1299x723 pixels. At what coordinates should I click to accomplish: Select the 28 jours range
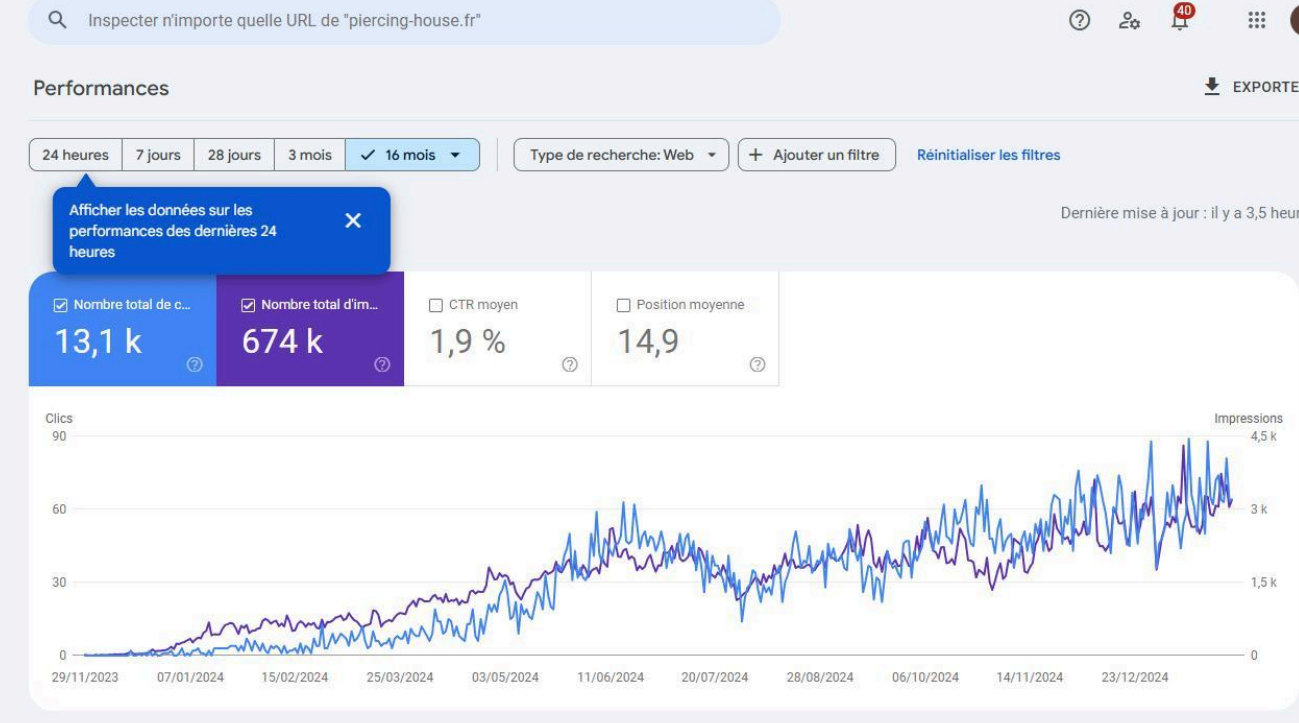pyautogui.click(x=234, y=155)
